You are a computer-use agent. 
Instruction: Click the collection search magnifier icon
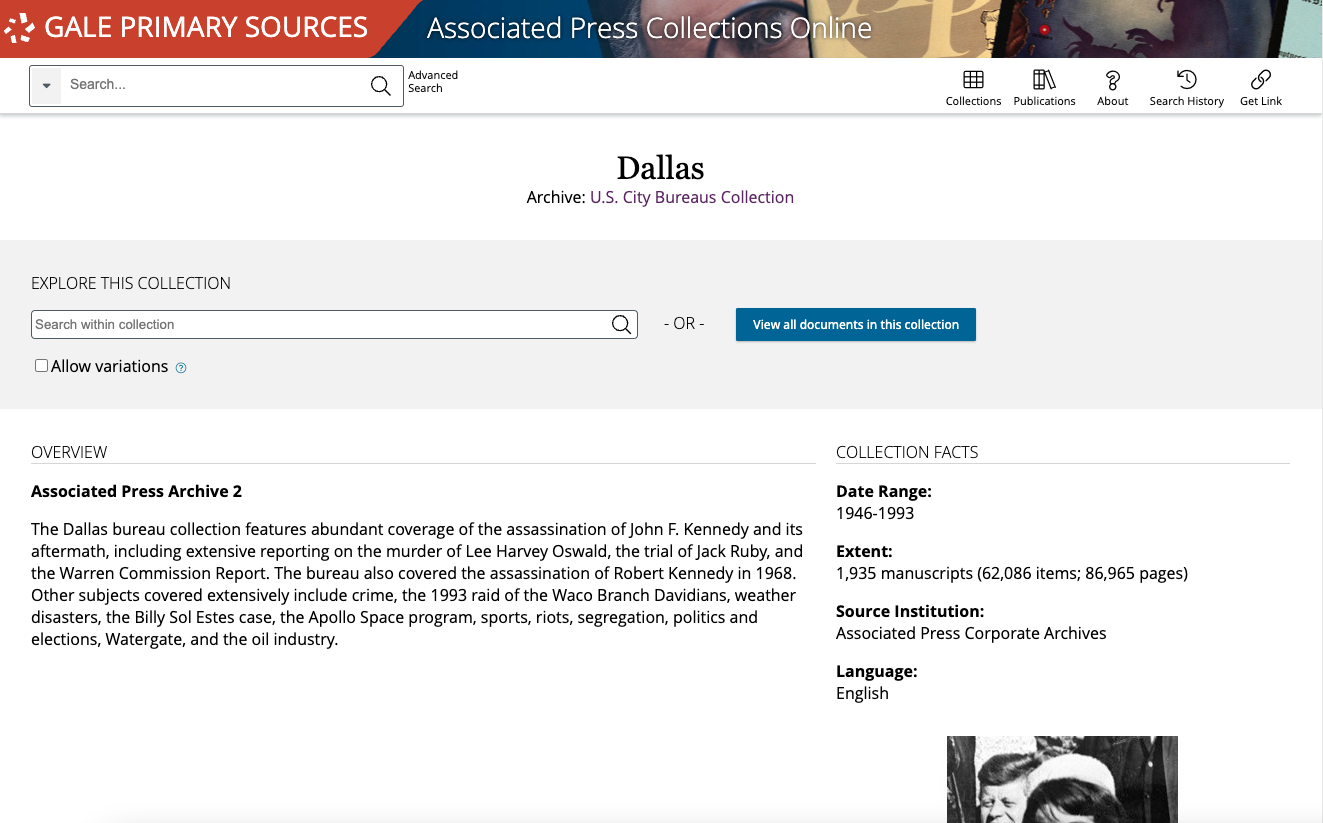[621, 324]
